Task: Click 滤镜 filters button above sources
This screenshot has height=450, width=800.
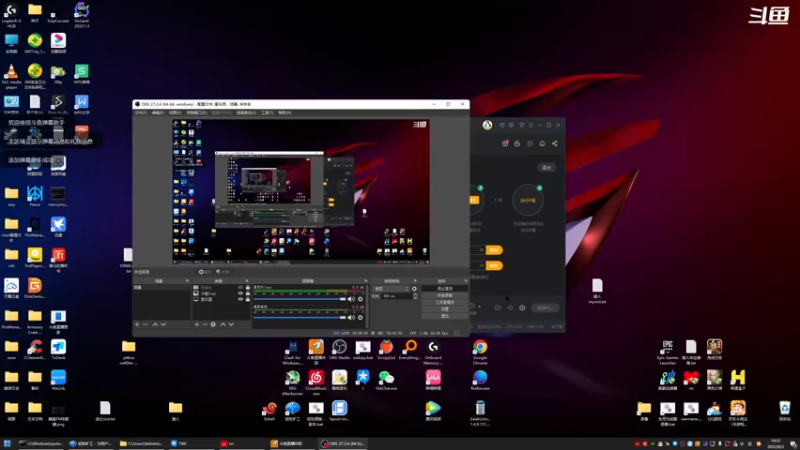Action: [x=222, y=272]
